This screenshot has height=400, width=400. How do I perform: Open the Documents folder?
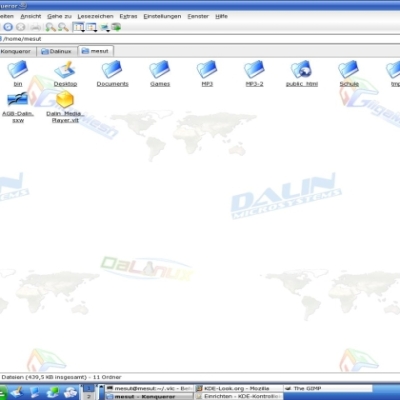coord(112,73)
